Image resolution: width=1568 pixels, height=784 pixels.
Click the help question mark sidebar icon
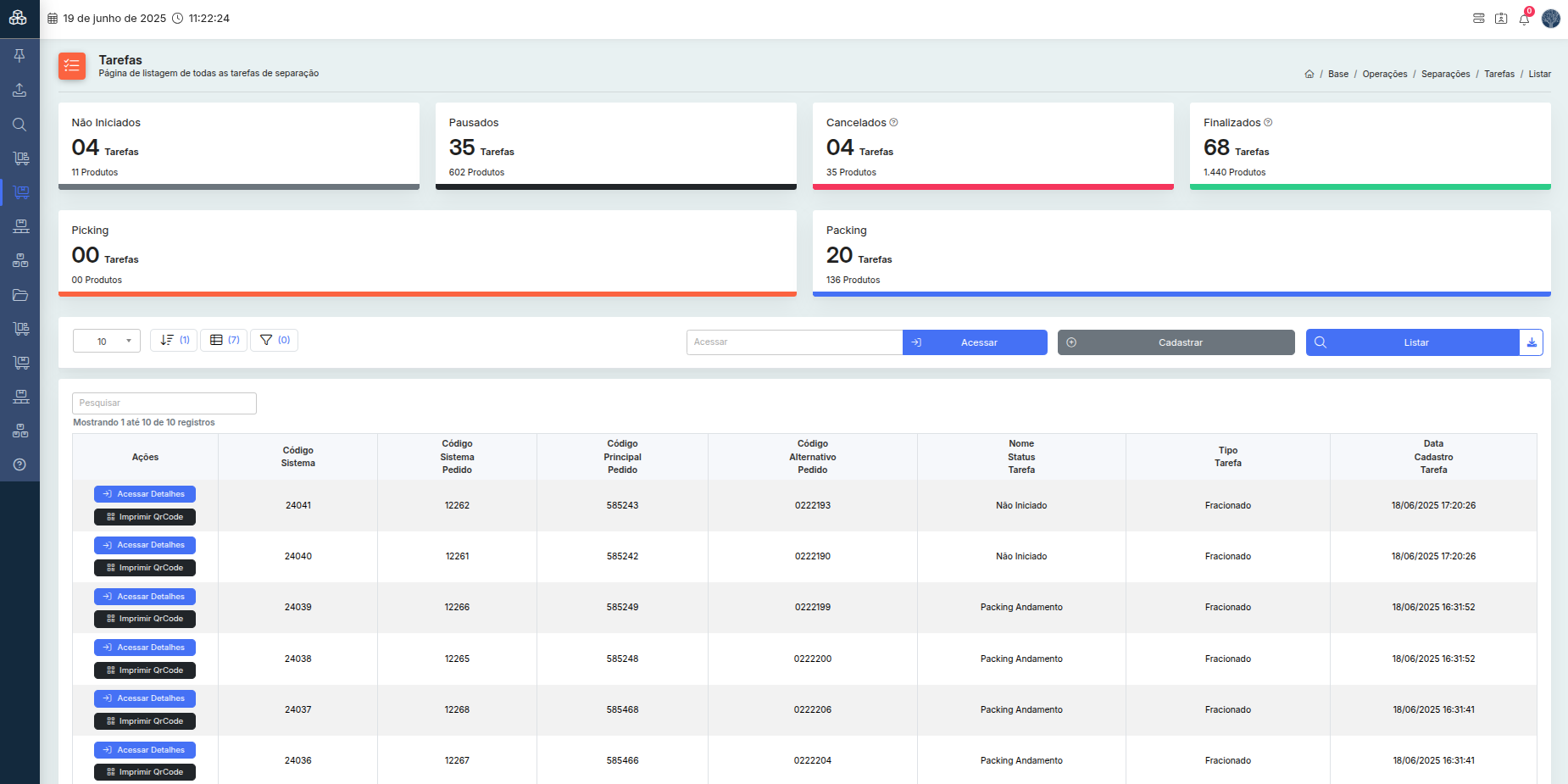point(19,464)
